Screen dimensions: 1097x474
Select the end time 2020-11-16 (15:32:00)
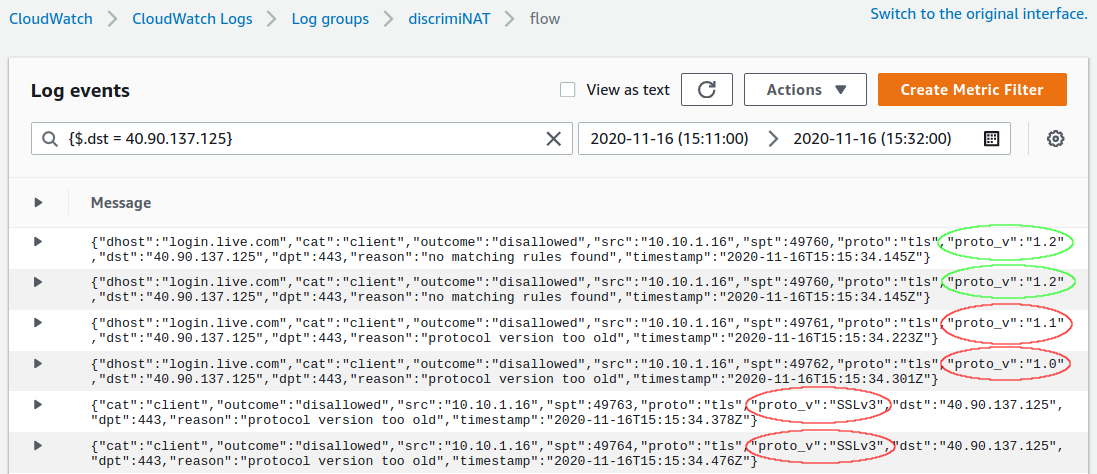(x=872, y=139)
